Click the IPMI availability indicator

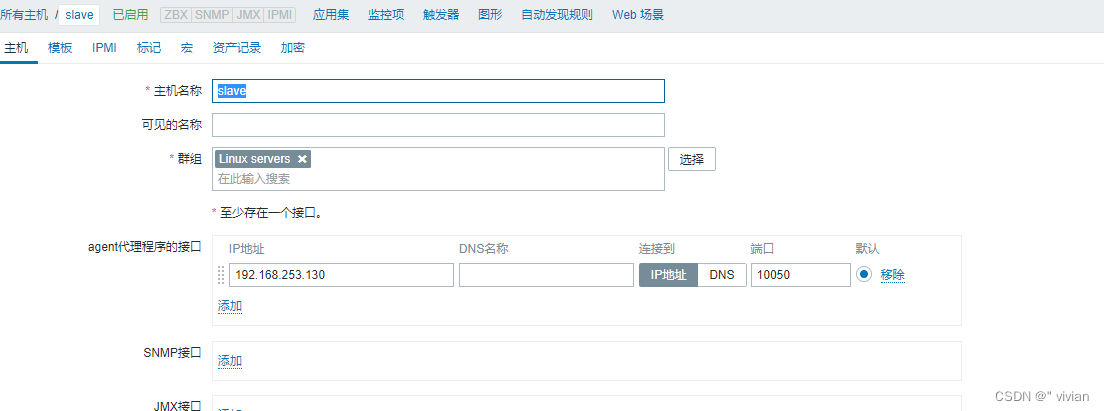click(x=280, y=15)
